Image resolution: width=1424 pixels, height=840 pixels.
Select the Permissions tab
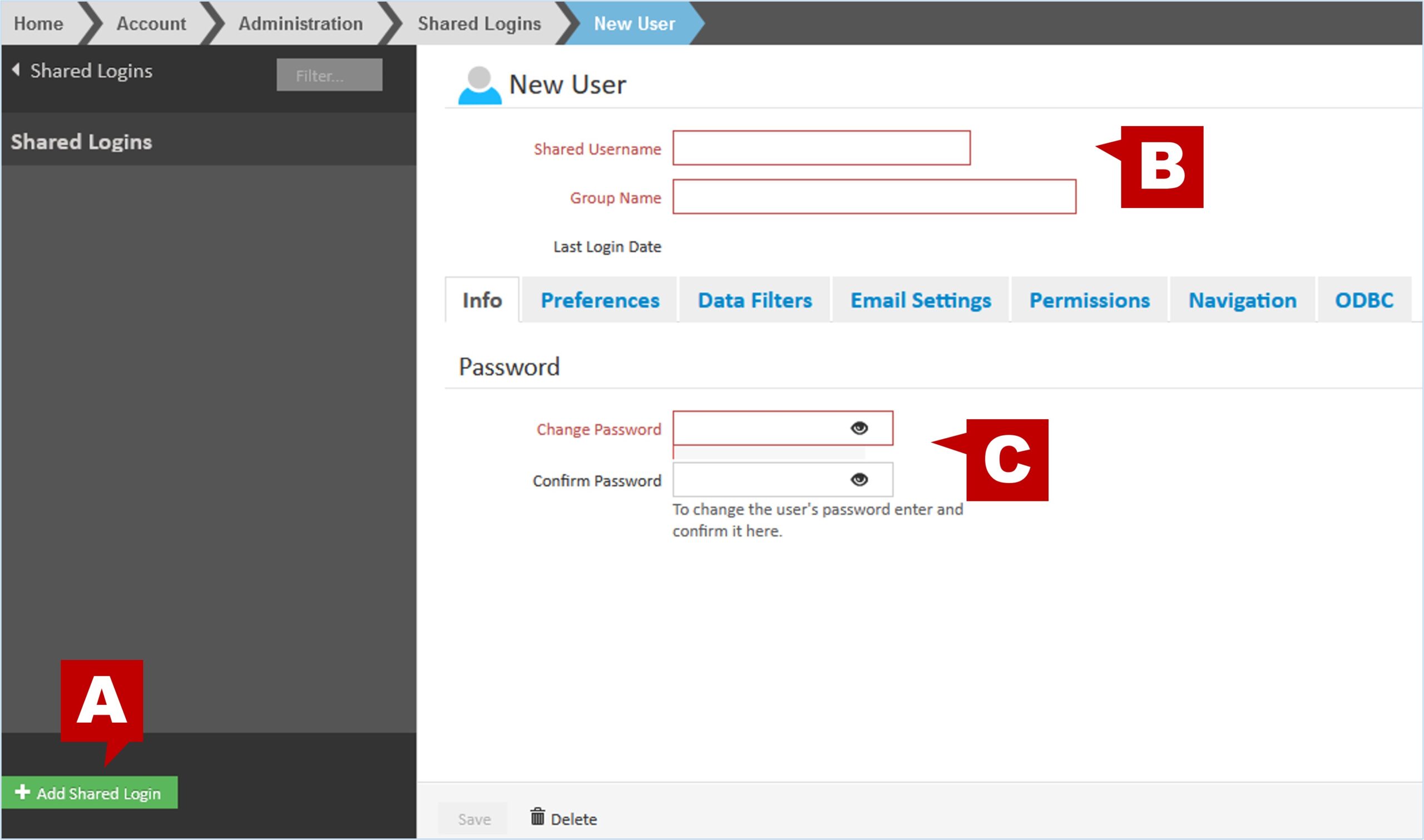pyautogui.click(x=1089, y=300)
